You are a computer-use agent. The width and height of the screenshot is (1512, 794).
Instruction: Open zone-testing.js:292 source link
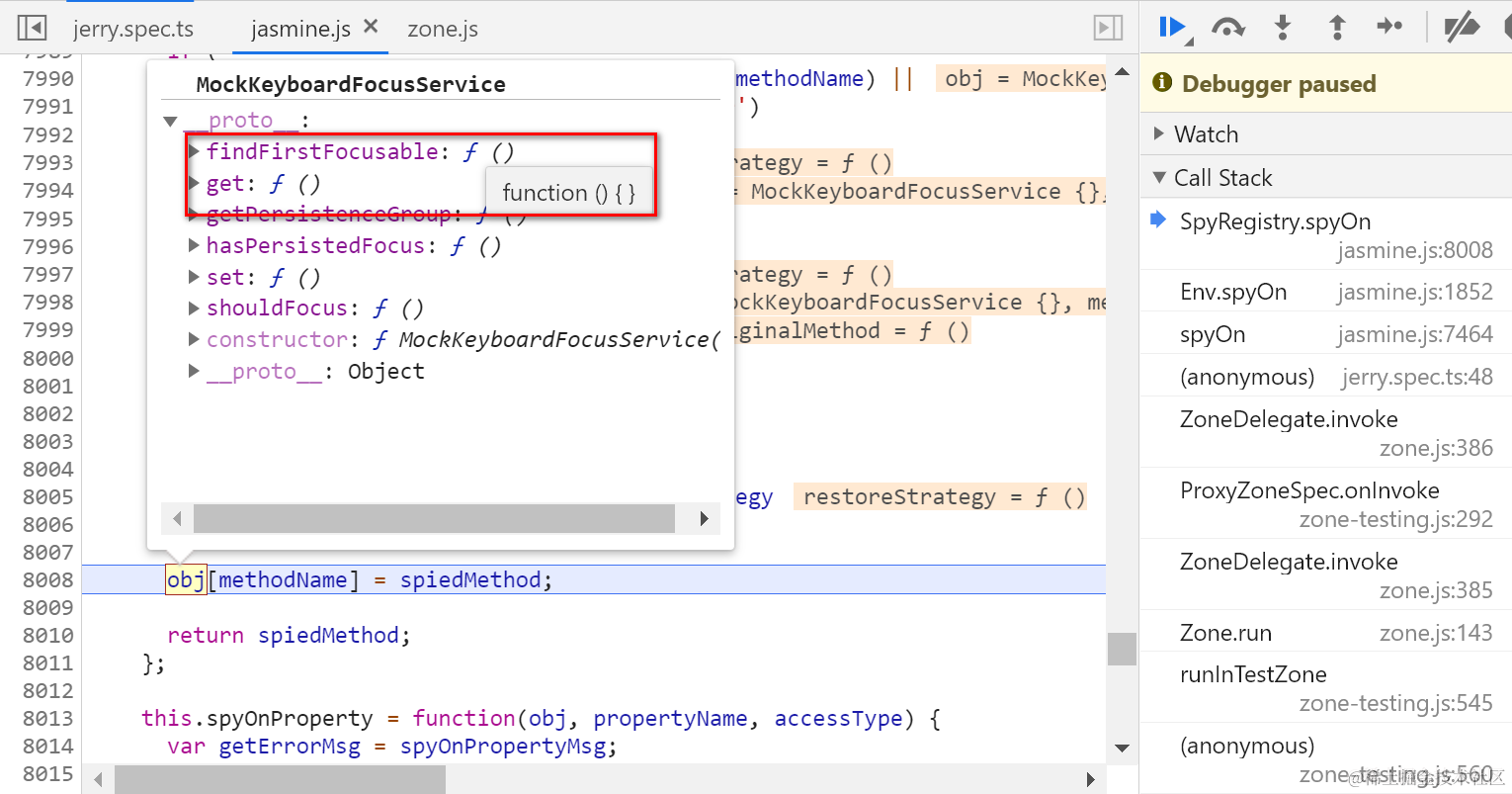click(1395, 519)
